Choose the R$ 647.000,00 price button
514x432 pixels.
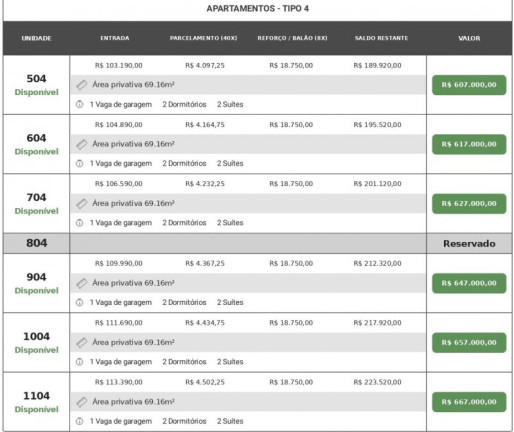[469, 283]
